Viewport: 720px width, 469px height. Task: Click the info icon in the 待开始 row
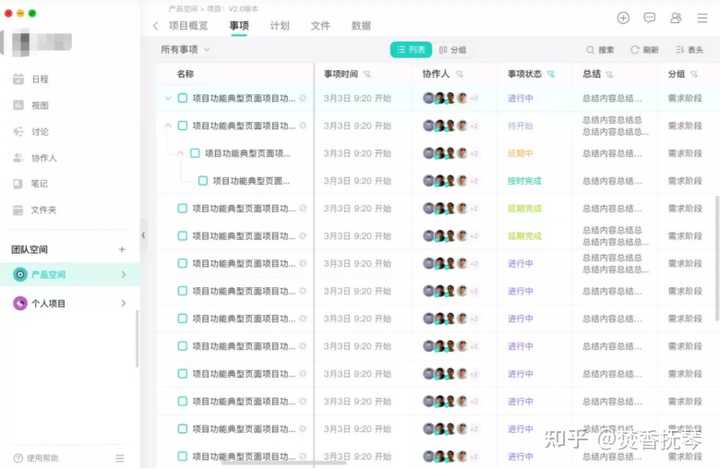[303, 125]
